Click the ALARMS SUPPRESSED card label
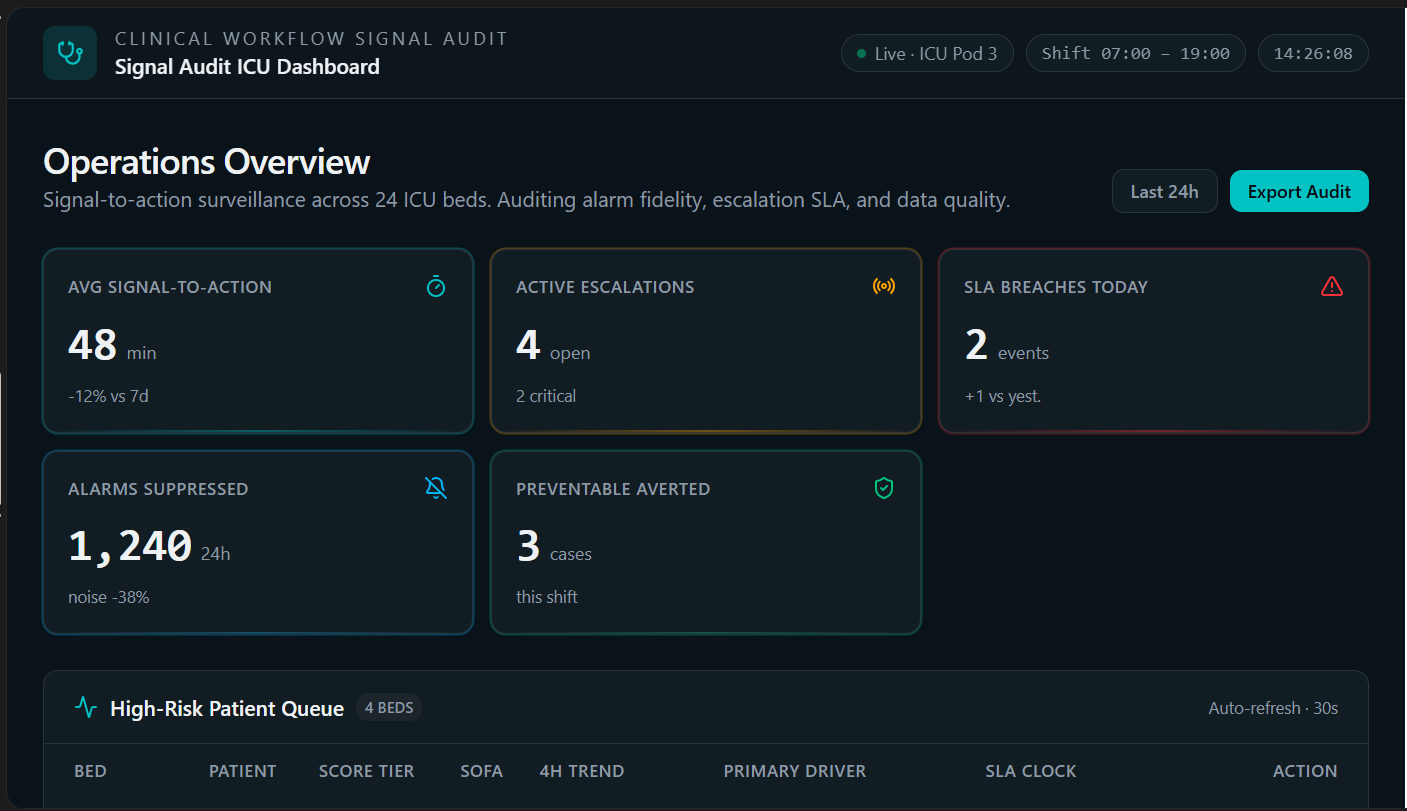Viewport: 1407px width, 811px height. [x=158, y=489]
